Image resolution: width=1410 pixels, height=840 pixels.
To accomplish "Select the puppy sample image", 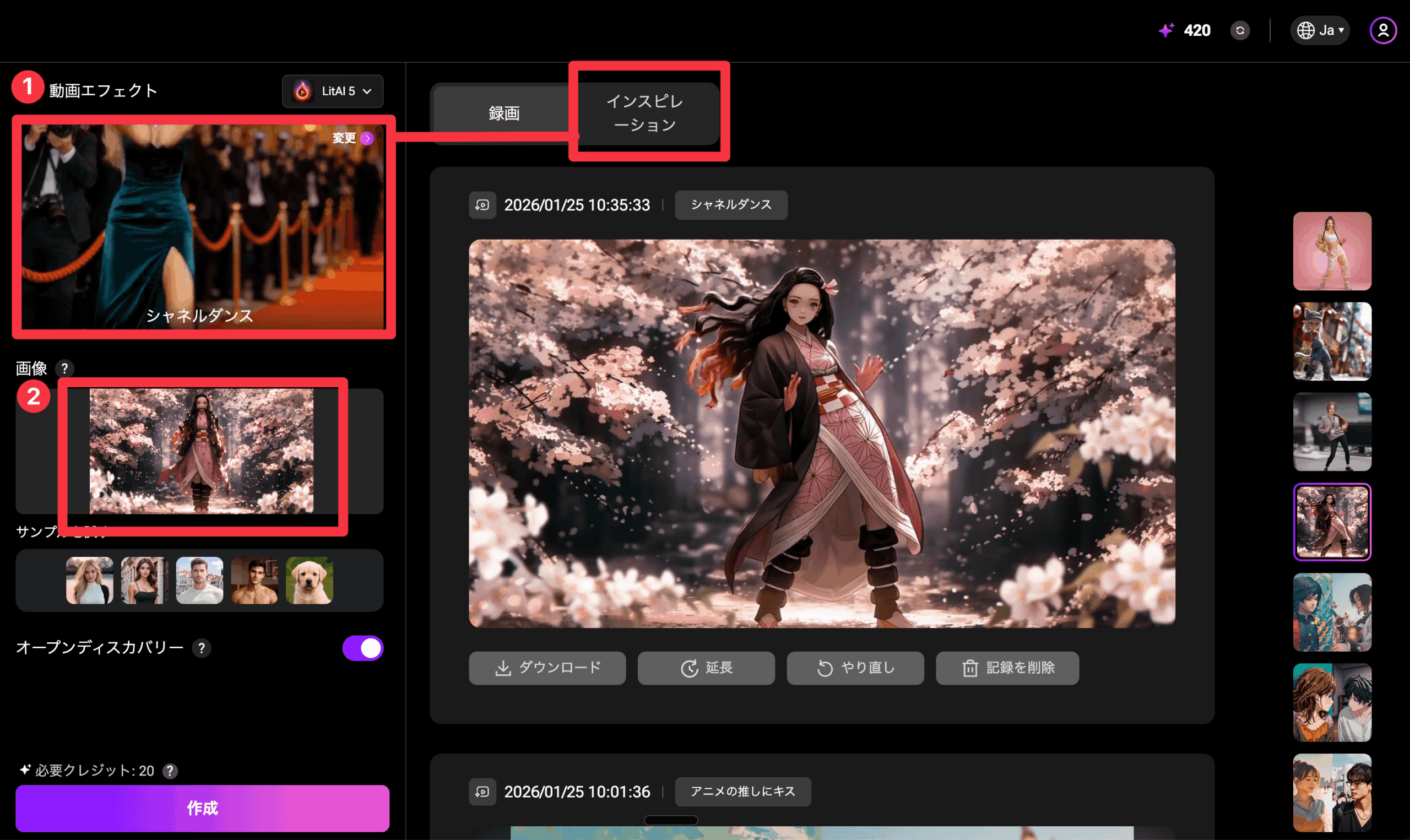I will [310, 580].
